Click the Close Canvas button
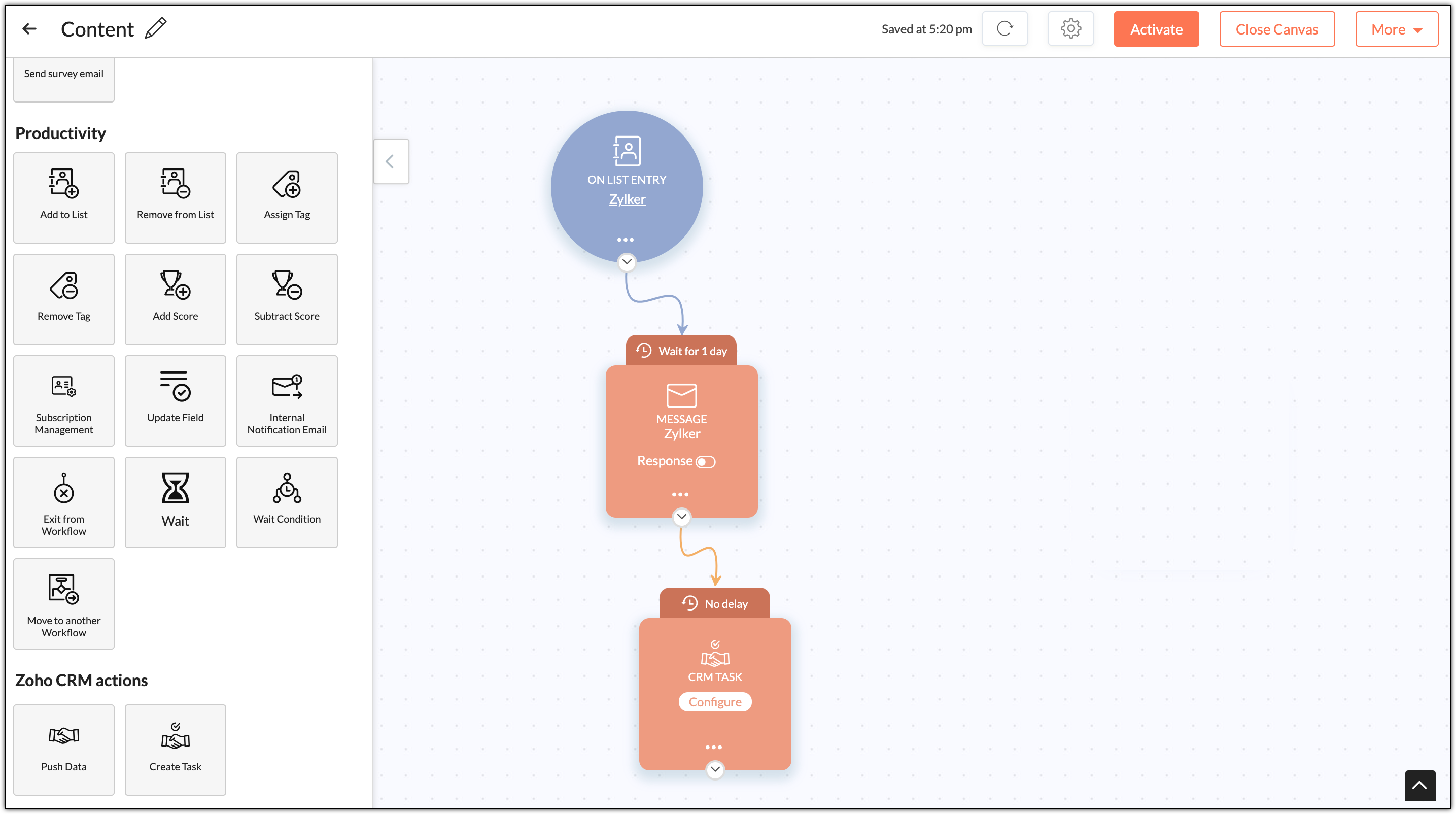Image resolution: width=1456 pixels, height=814 pixels. pyautogui.click(x=1276, y=29)
